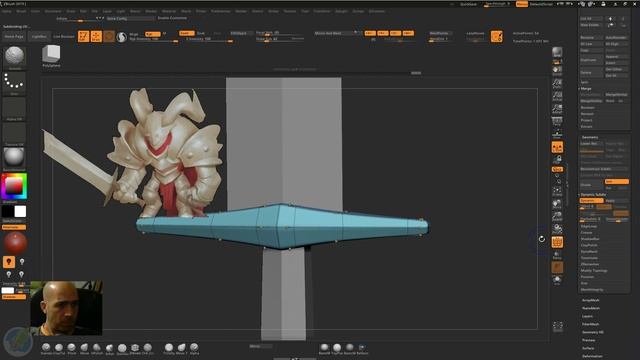The width and height of the screenshot is (640, 360).
Task: Click Reconstruct Subdiv button
Action: (x=604, y=169)
